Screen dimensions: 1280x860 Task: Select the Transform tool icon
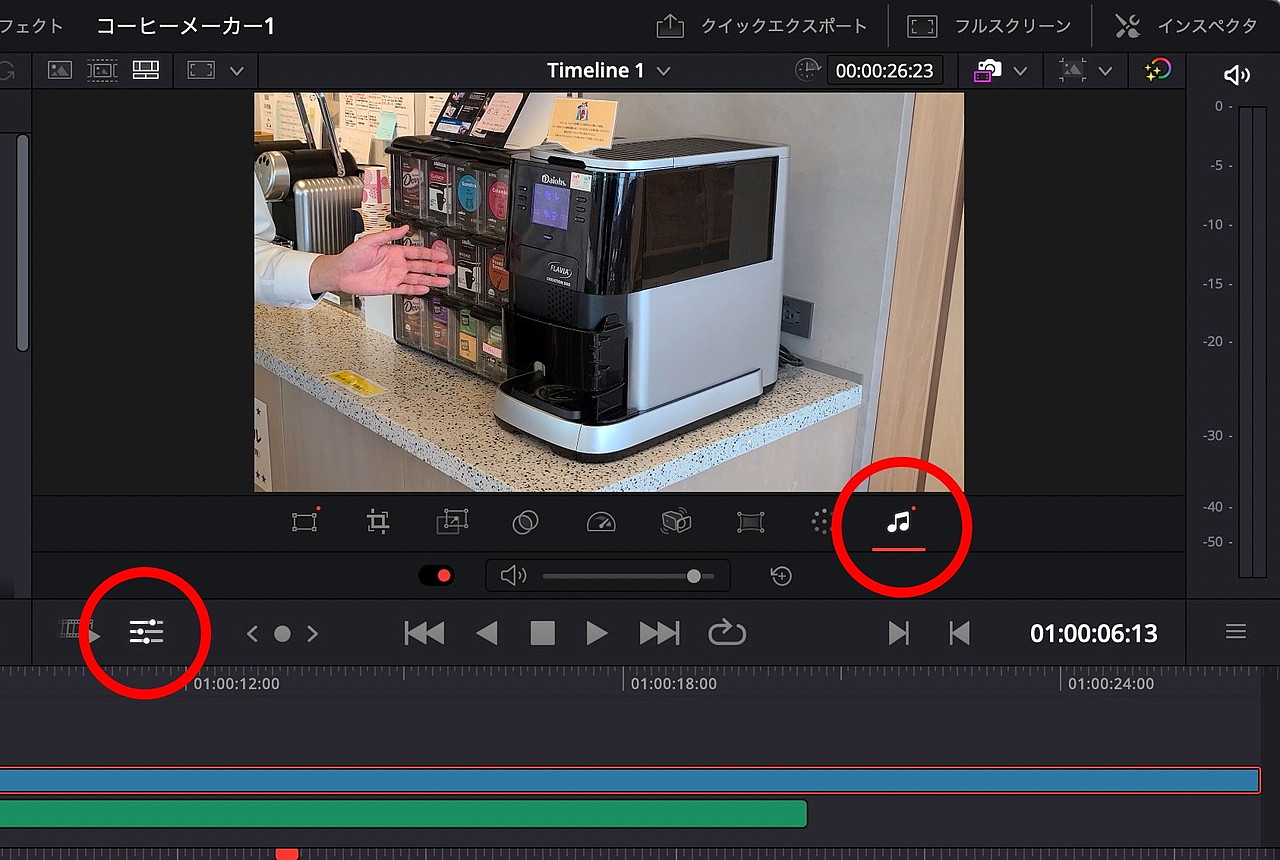point(304,522)
